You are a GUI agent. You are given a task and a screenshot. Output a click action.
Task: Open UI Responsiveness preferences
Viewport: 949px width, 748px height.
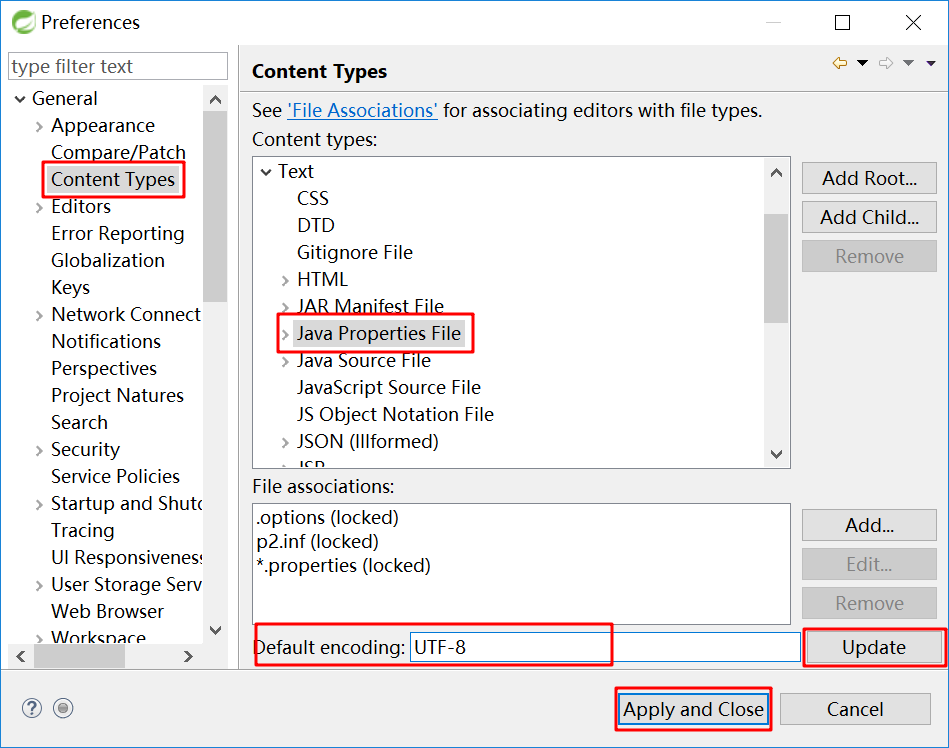point(126,557)
